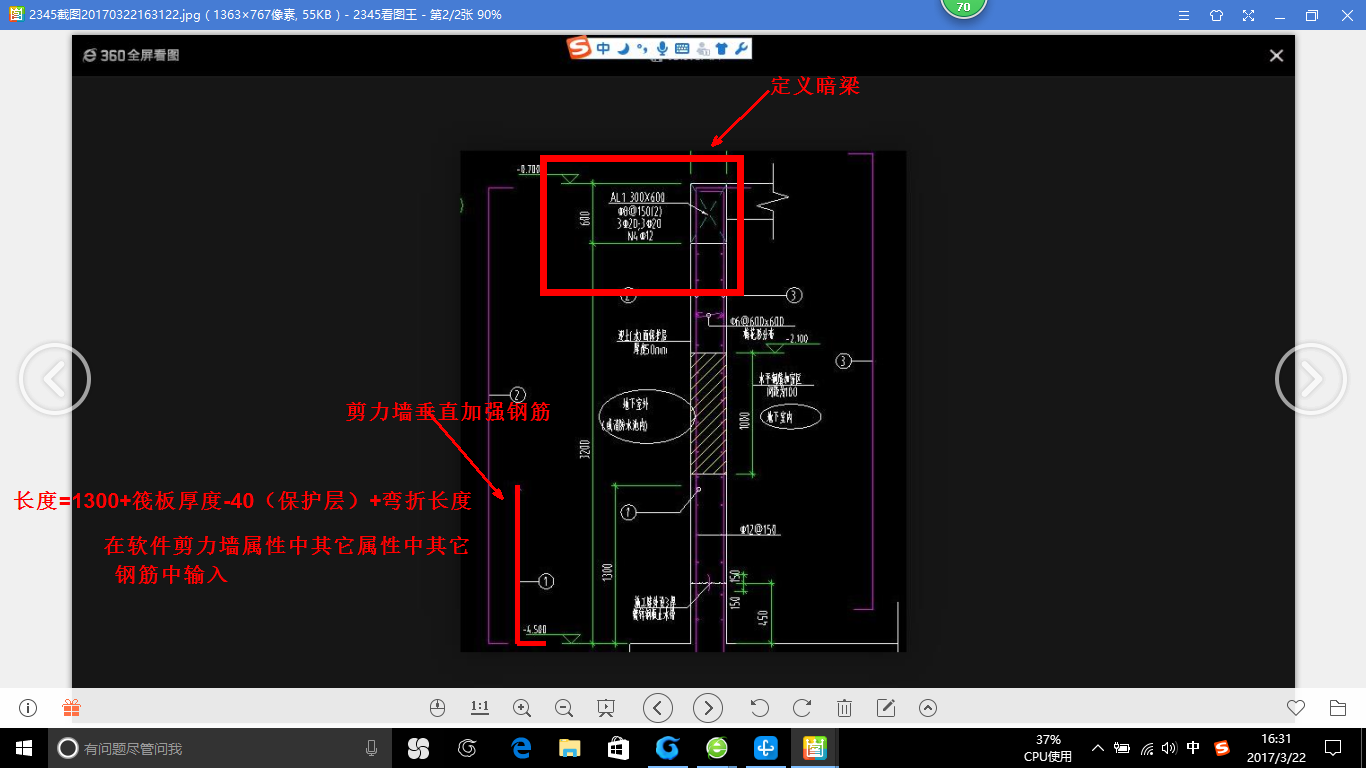This screenshot has width=1366, height=768.
Task: Open Microsoft Edge from taskbar
Action: (520, 748)
